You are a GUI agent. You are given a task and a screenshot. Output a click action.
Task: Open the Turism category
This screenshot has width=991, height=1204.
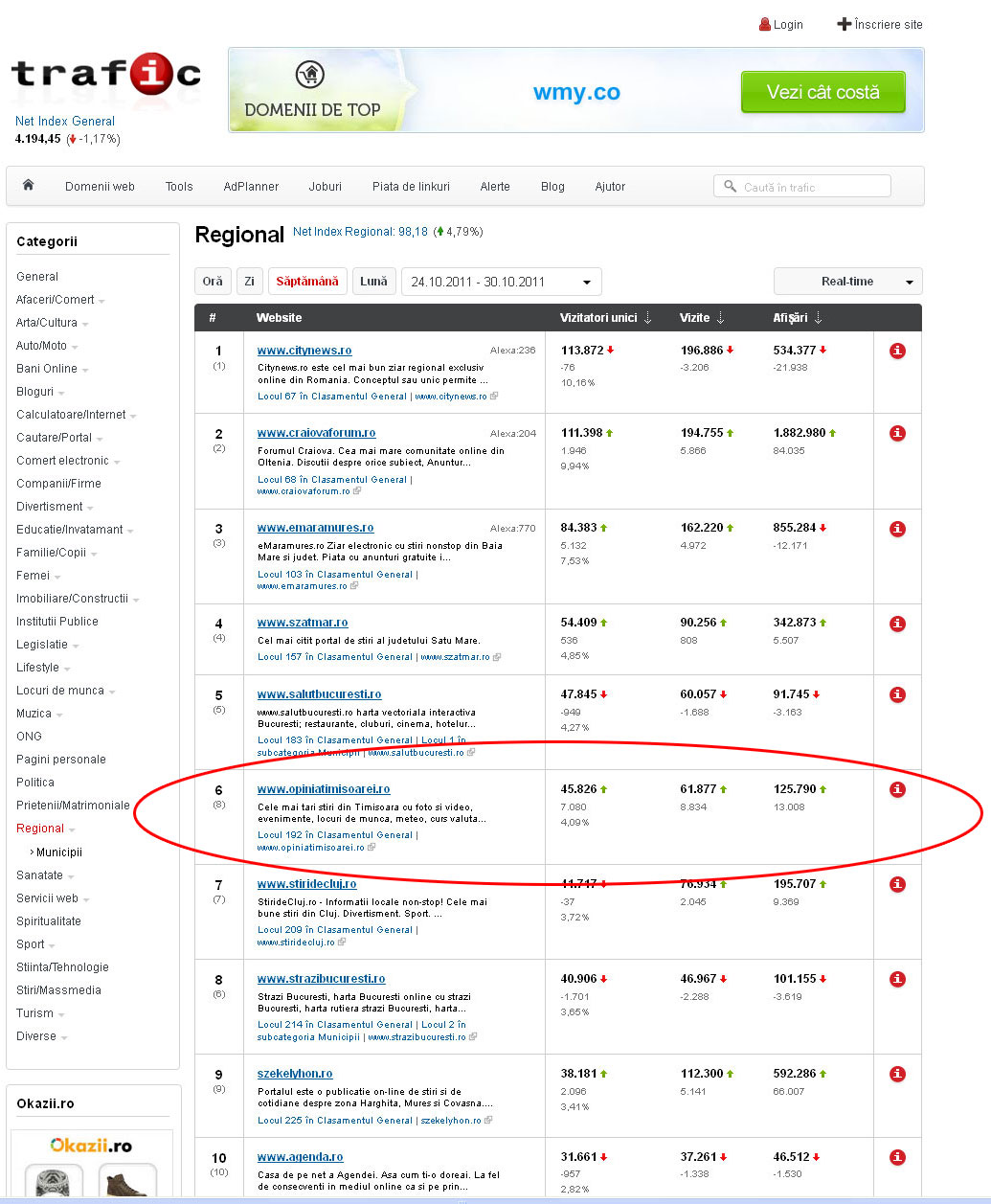[x=34, y=1013]
